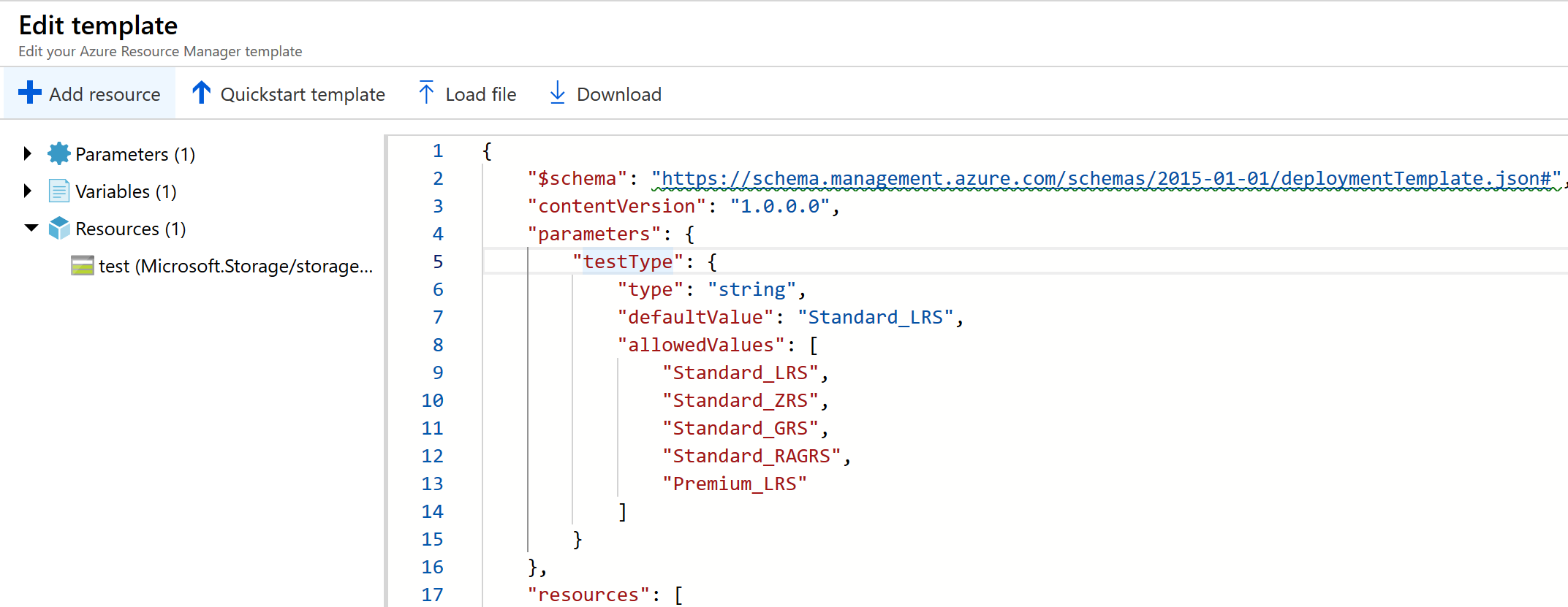This screenshot has height=607, width=1568.
Task: Place cursor on "testType" key
Action: (x=627, y=261)
